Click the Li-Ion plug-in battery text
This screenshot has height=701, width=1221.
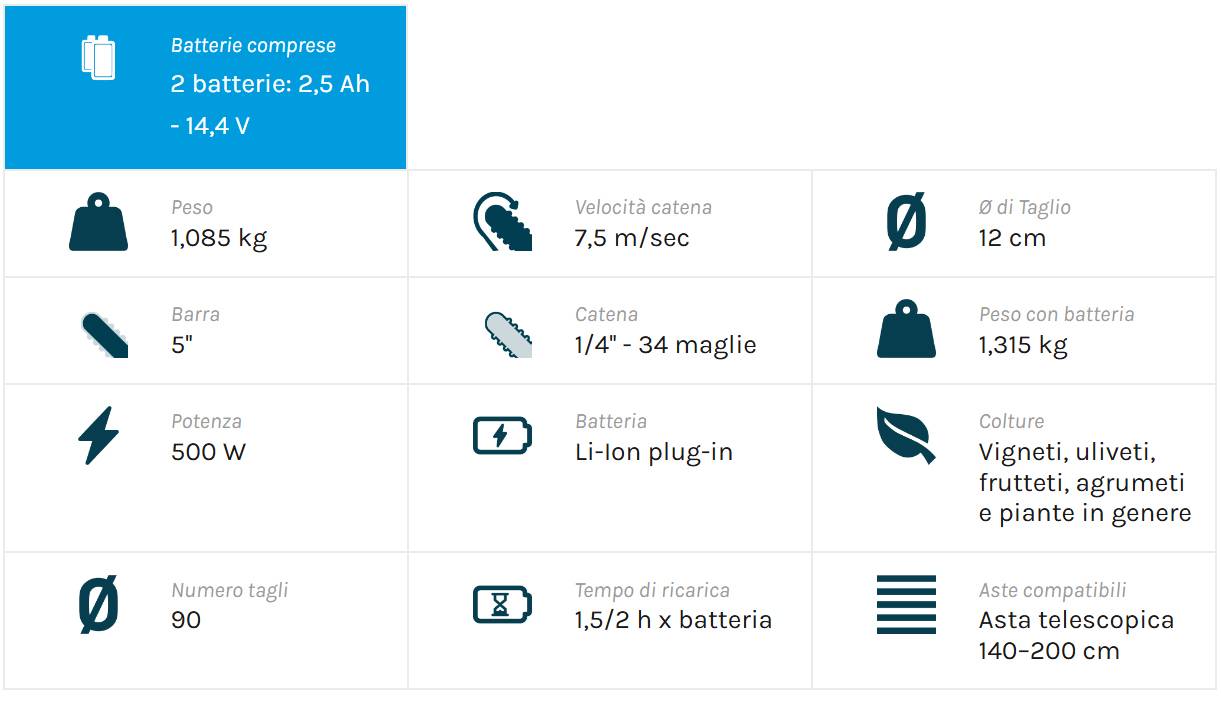tap(654, 452)
